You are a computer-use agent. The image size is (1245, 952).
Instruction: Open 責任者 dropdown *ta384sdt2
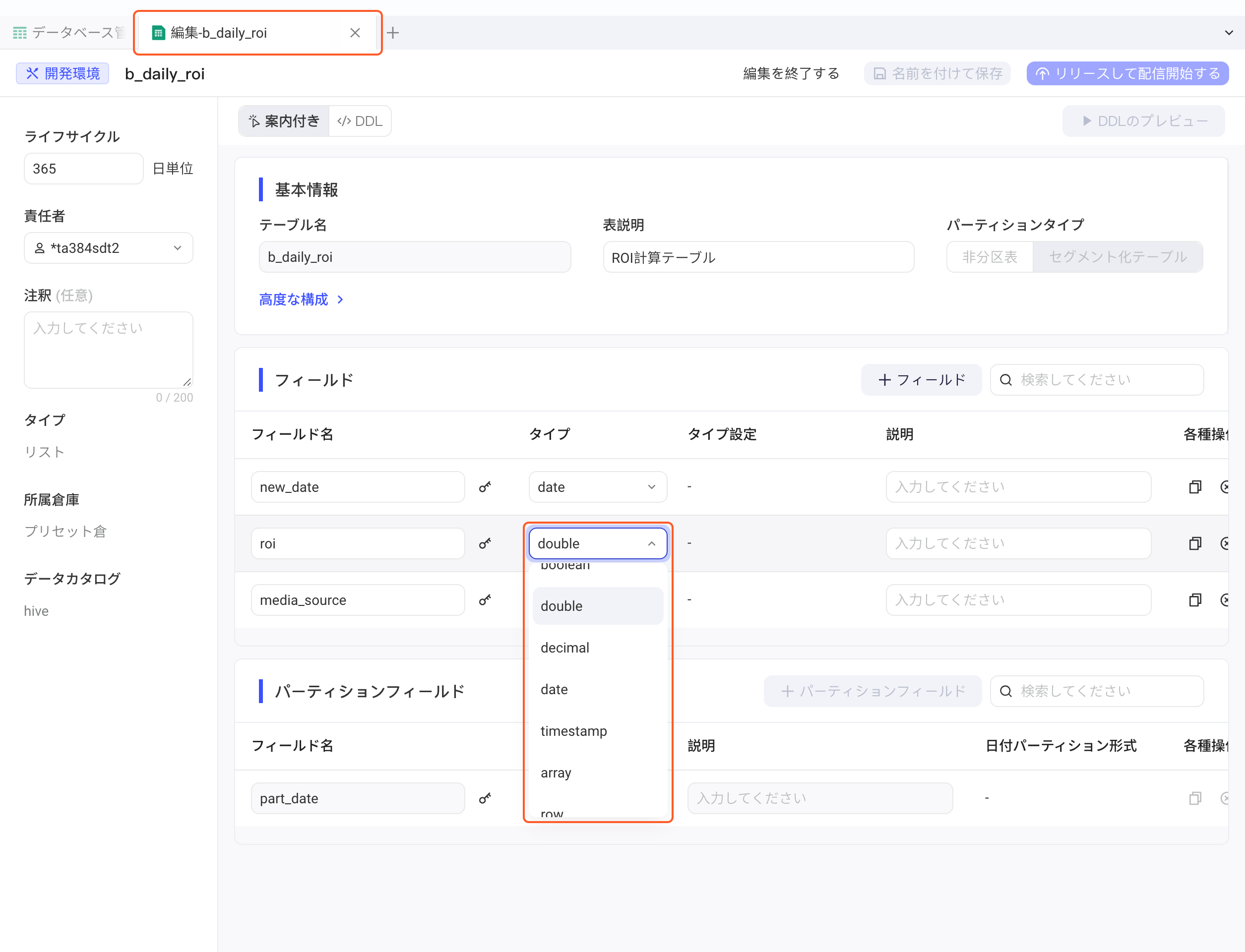(108, 248)
